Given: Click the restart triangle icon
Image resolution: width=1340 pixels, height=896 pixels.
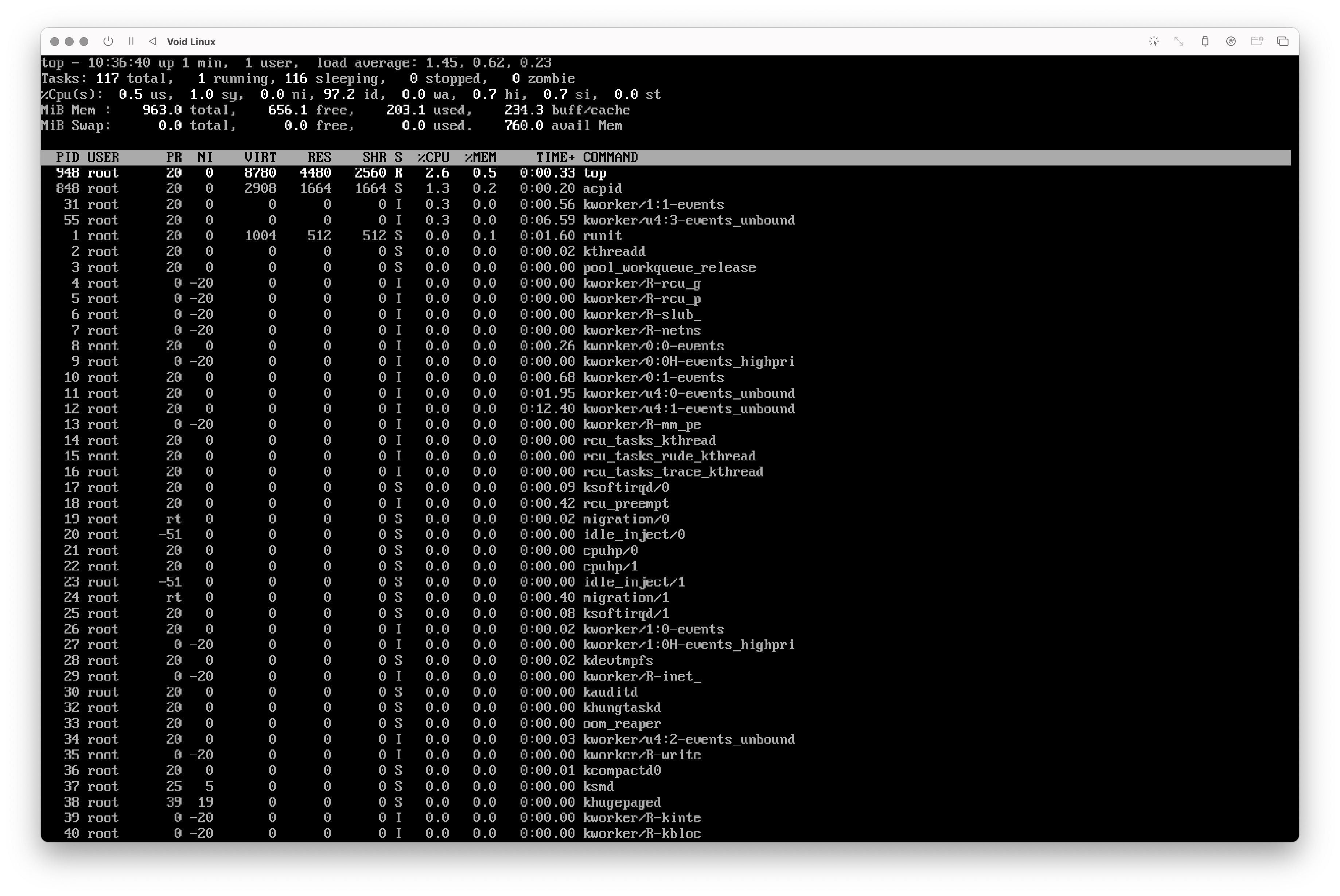Looking at the screenshot, I should [153, 41].
